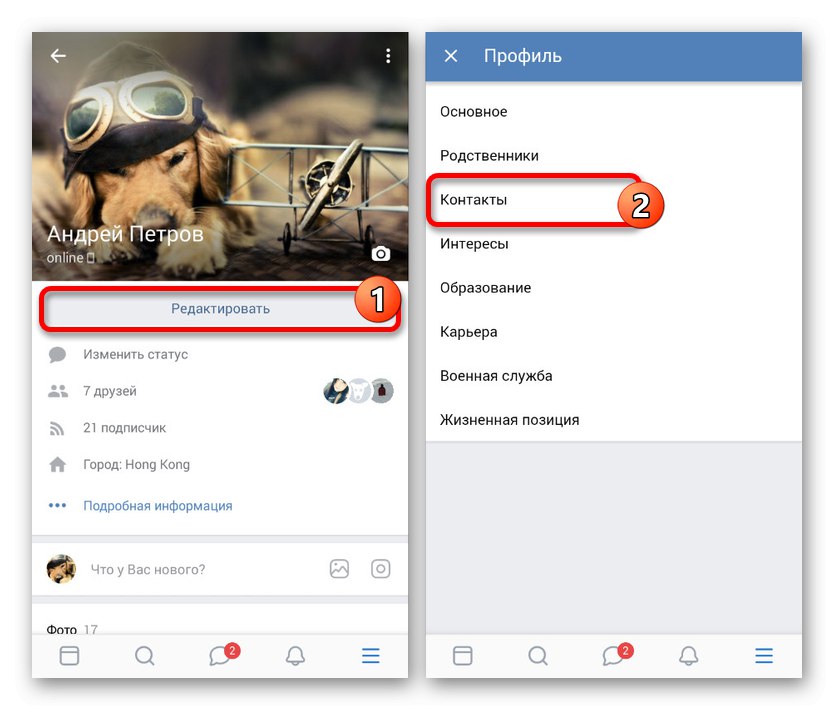The height and width of the screenshot is (710, 834).
Task: Tap the home icon beside Город
Action: pyautogui.click(x=57, y=465)
